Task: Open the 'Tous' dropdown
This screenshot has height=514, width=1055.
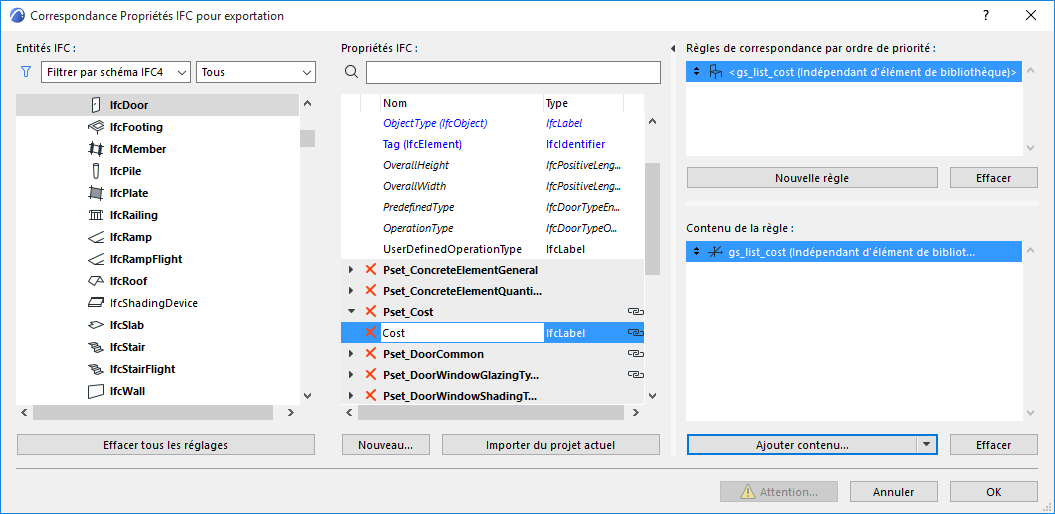Action: coord(257,72)
